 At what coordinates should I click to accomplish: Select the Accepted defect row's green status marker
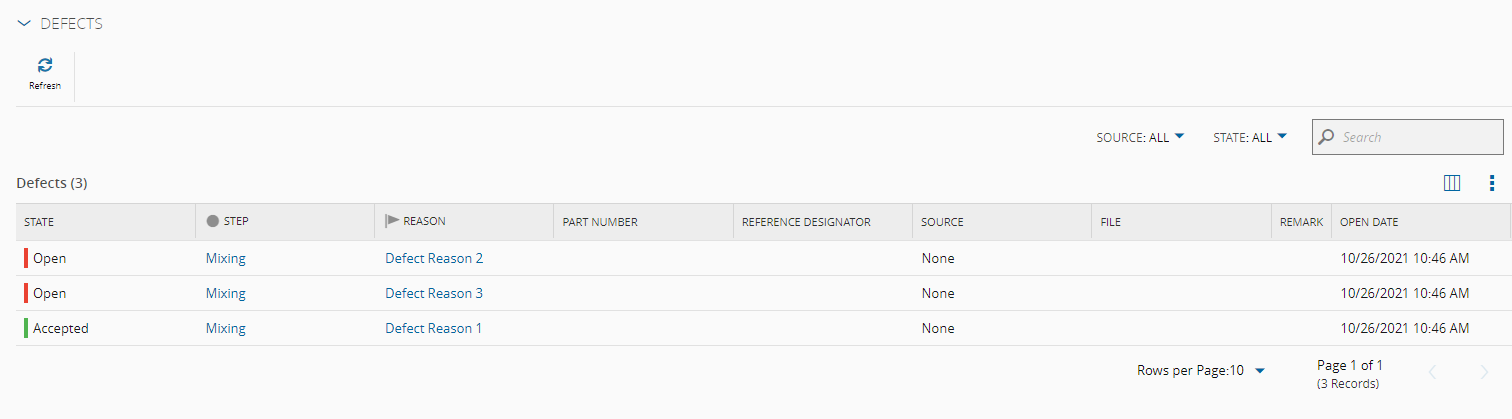pyautogui.click(x=26, y=328)
